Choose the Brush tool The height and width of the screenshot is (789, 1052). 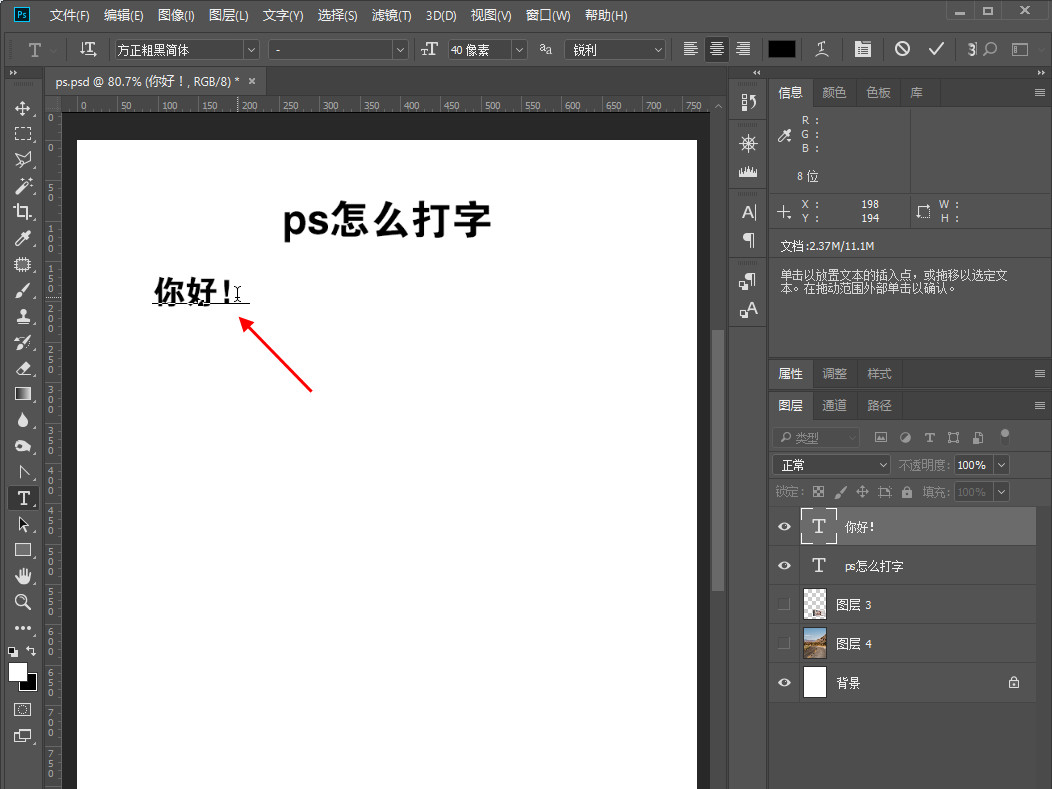pos(23,290)
